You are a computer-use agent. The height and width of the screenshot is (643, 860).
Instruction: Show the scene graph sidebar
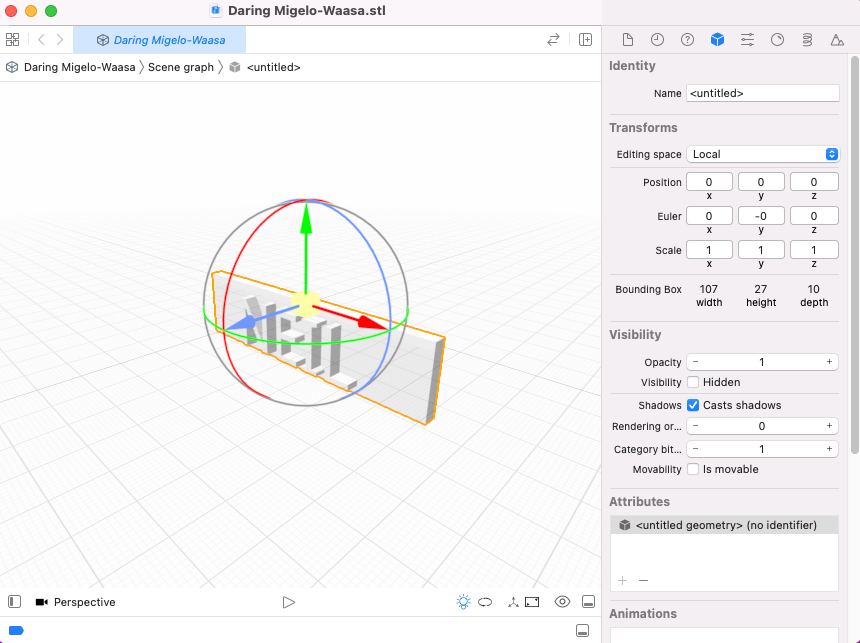click(x=14, y=602)
